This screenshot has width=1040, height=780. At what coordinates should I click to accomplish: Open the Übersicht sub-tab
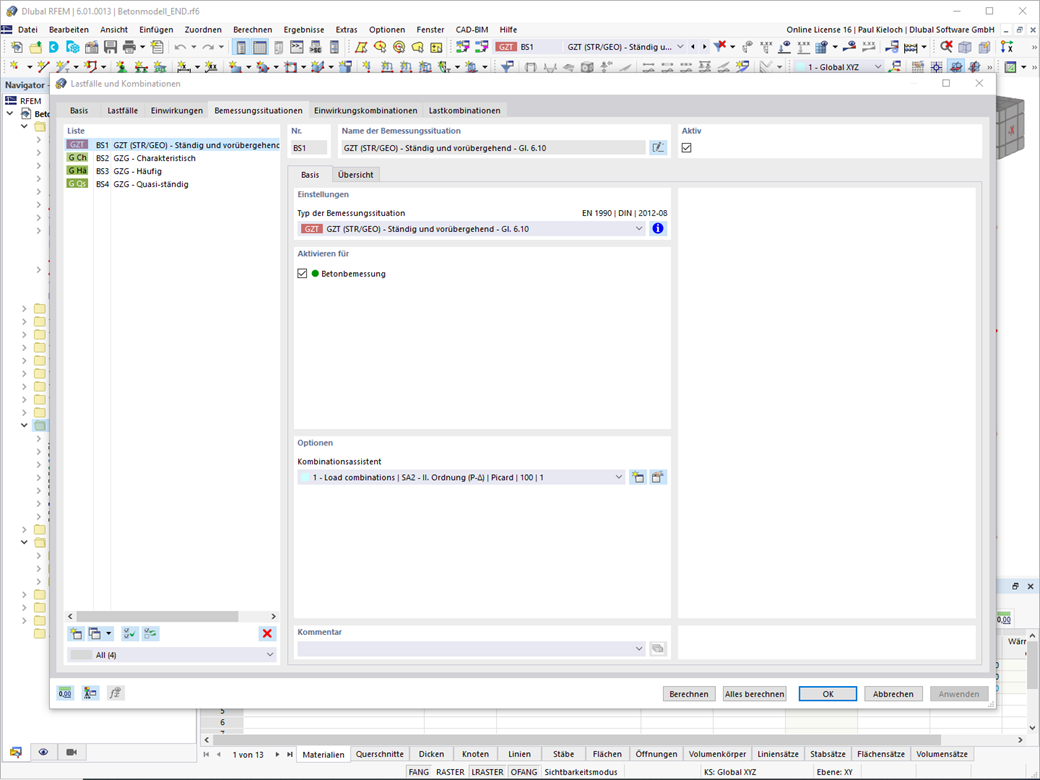click(x=356, y=175)
